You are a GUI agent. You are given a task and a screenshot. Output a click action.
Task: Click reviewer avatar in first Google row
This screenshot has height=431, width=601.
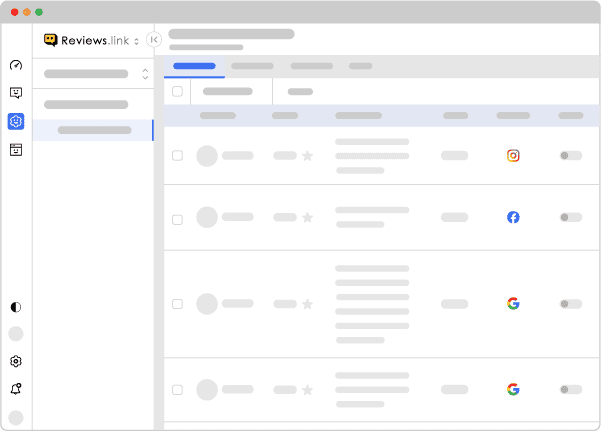pyautogui.click(x=207, y=304)
